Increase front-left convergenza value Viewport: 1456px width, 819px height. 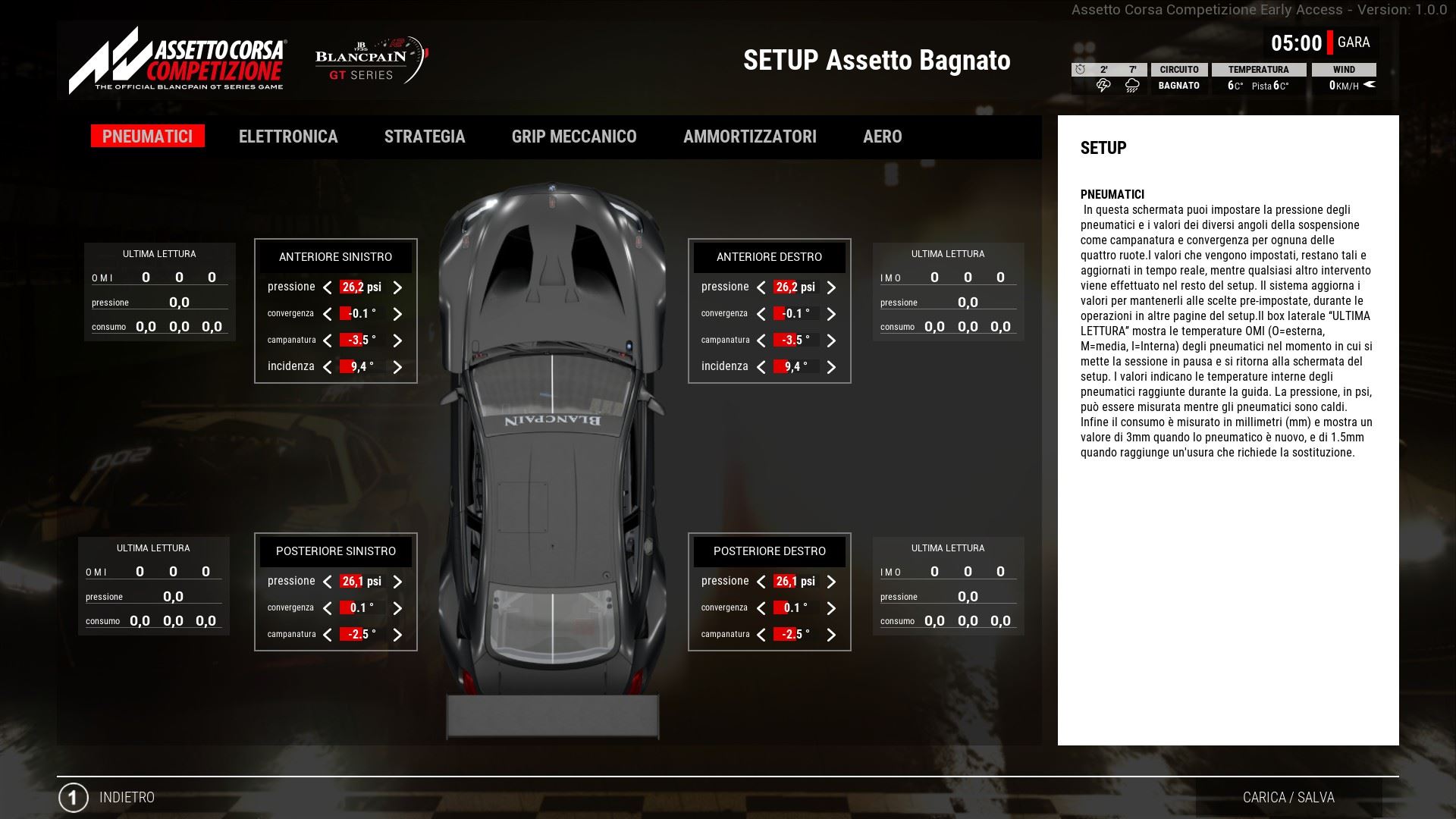pos(397,314)
